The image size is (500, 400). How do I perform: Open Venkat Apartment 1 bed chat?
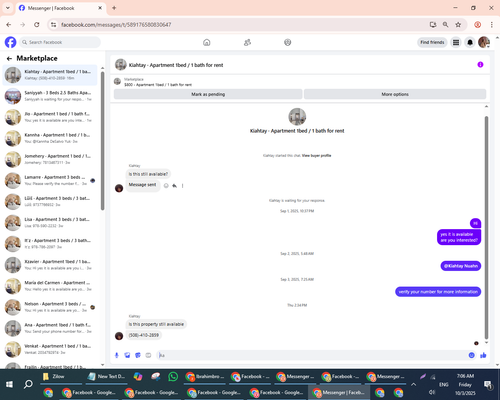[x=50, y=349]
